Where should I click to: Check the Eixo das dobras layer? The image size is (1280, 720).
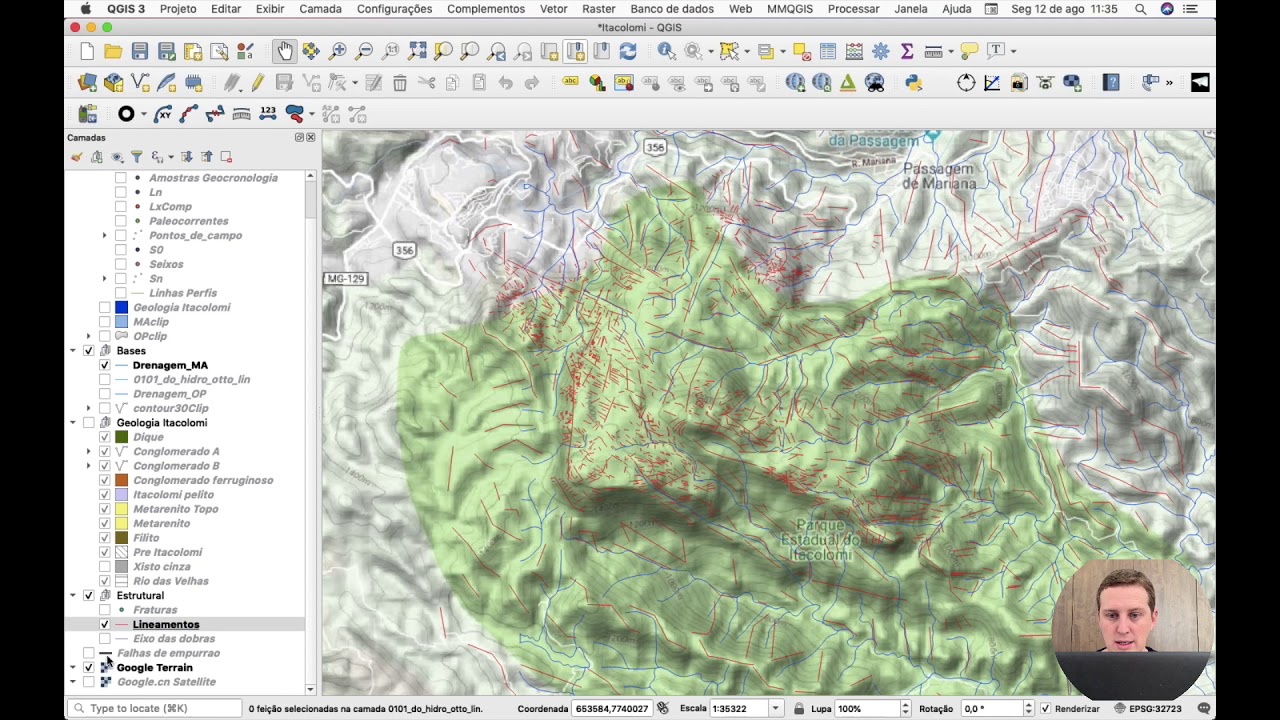[105, 639]
